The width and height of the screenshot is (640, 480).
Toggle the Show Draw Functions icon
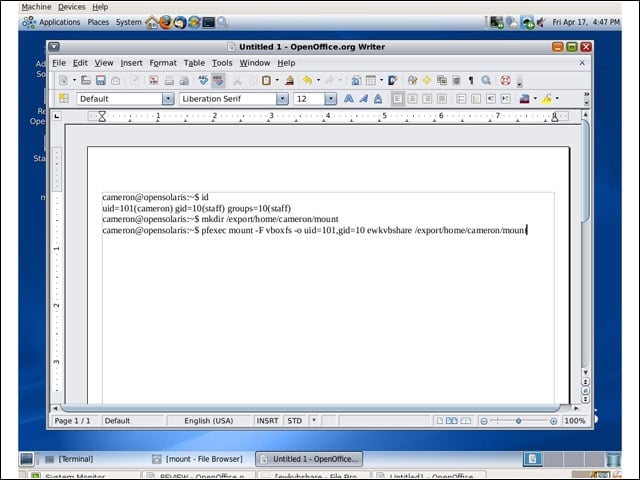click(392, 80)
